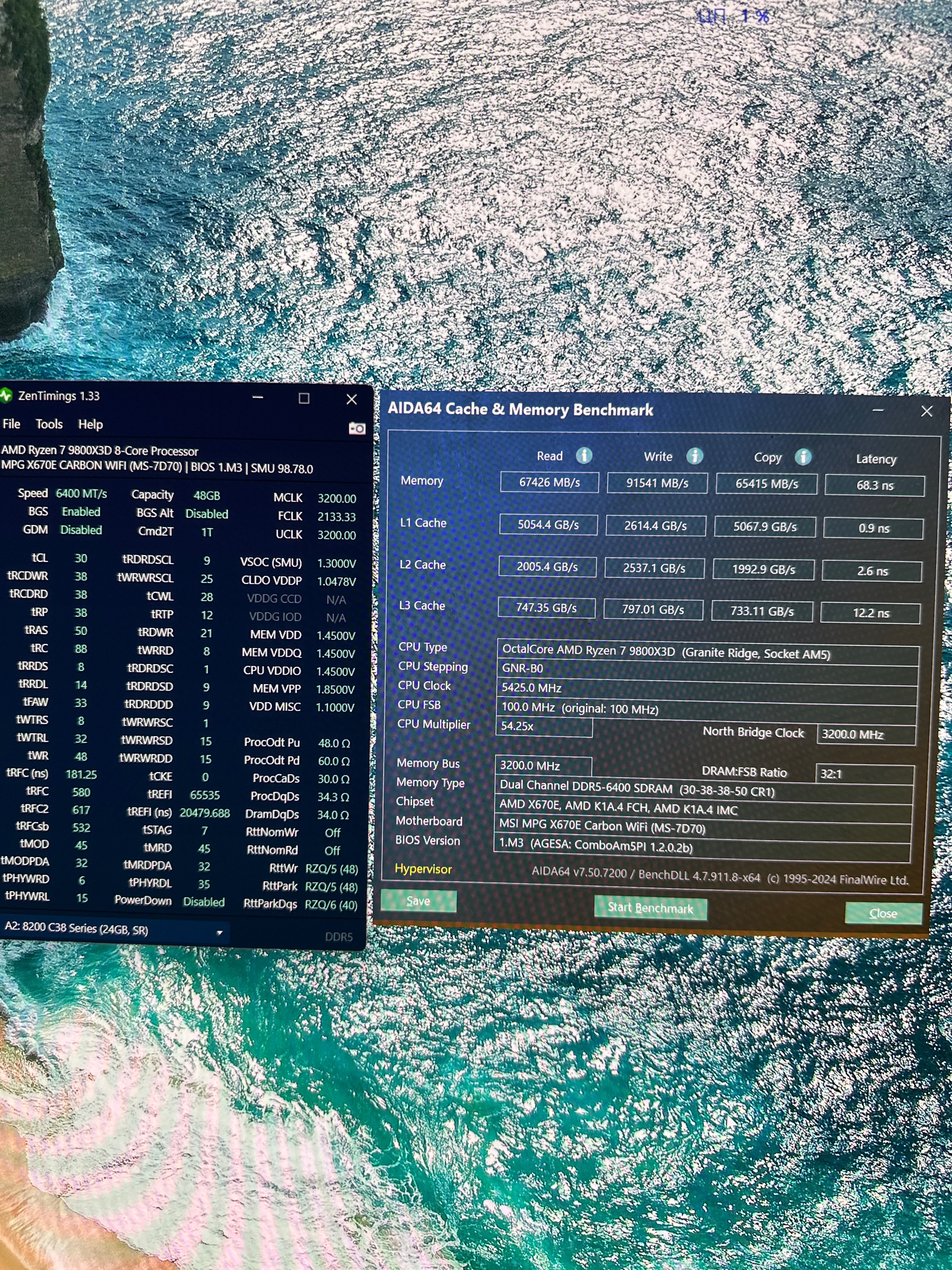Close the AIDA64 window with X
The height and width of the screenshot is (1270, 952).
click(926, 411)
